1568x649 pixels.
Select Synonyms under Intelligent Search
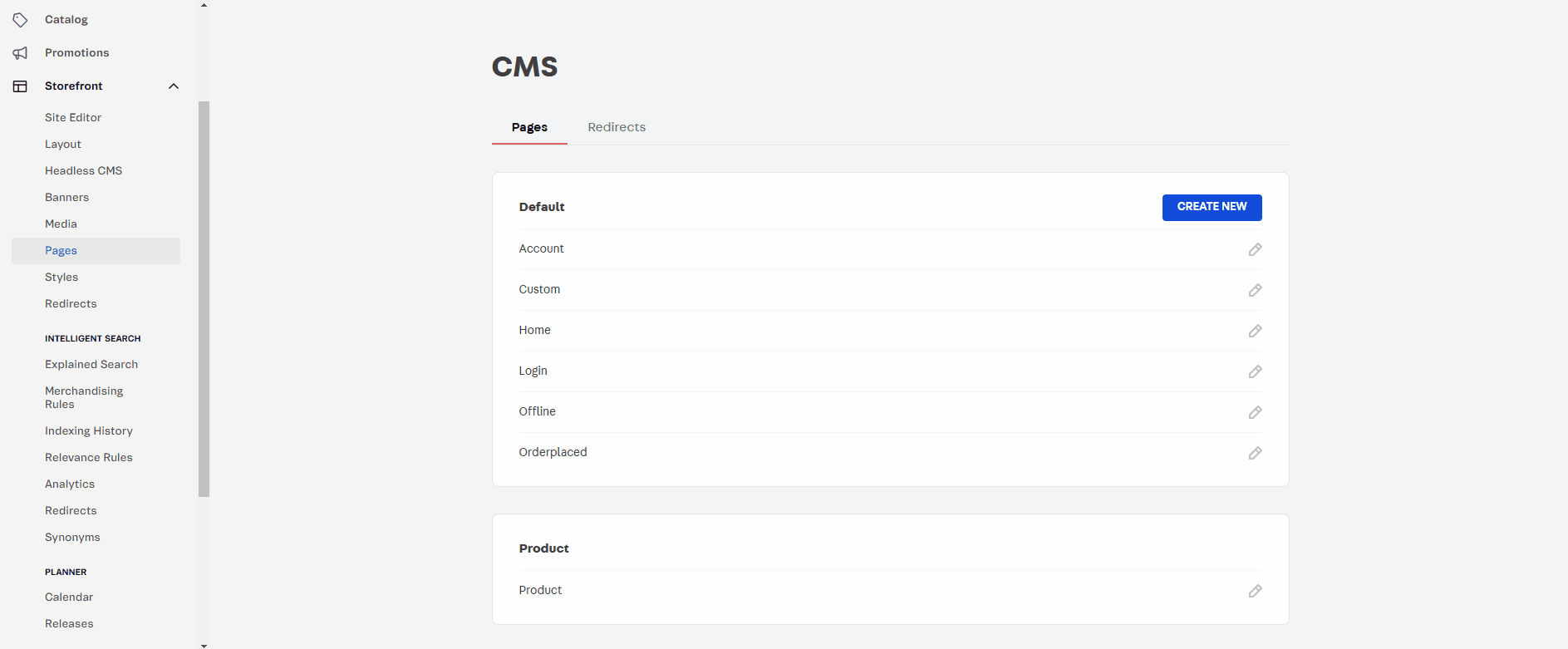(72, 538)
